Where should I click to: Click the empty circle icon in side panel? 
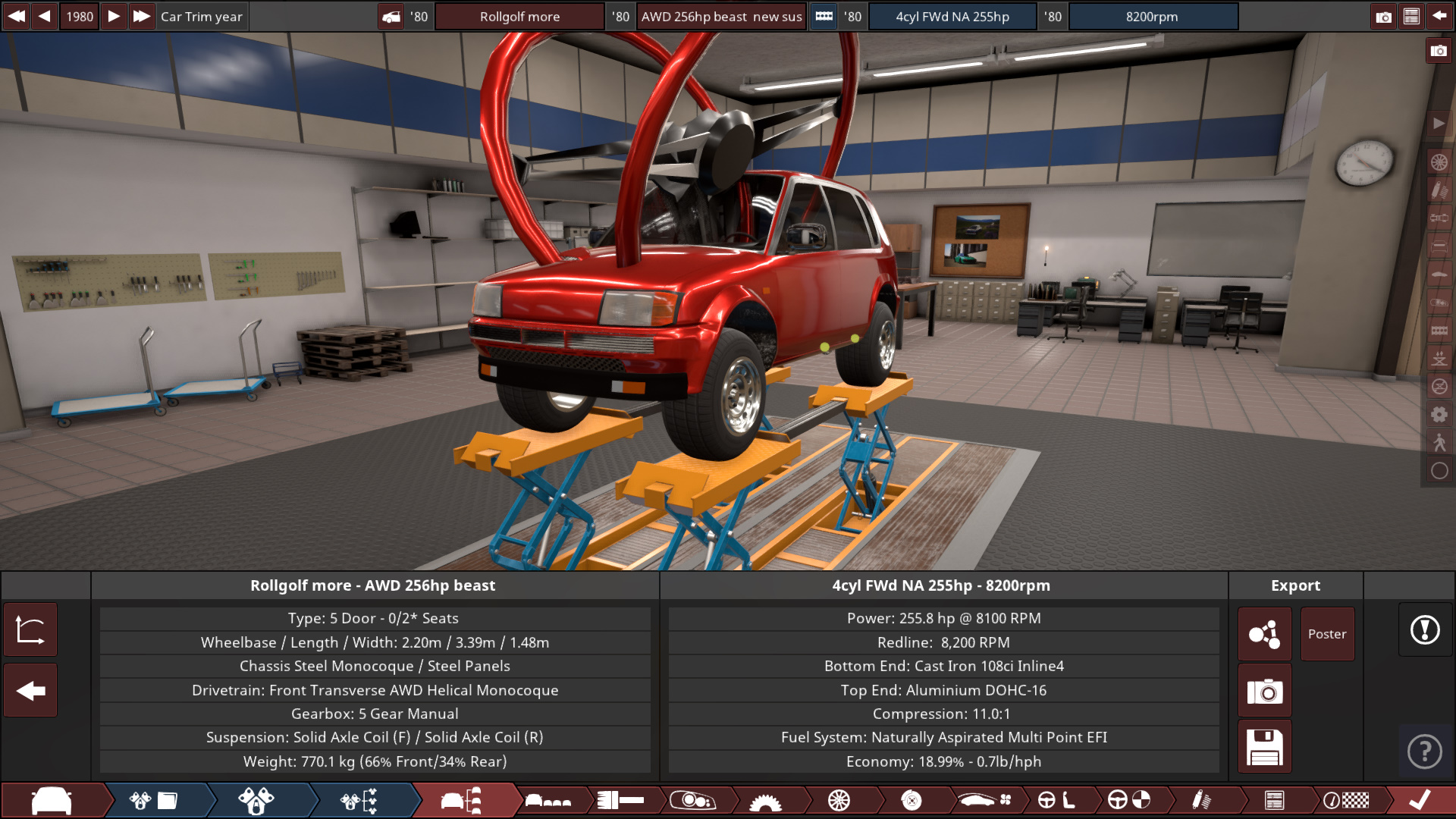(1439, 470)
